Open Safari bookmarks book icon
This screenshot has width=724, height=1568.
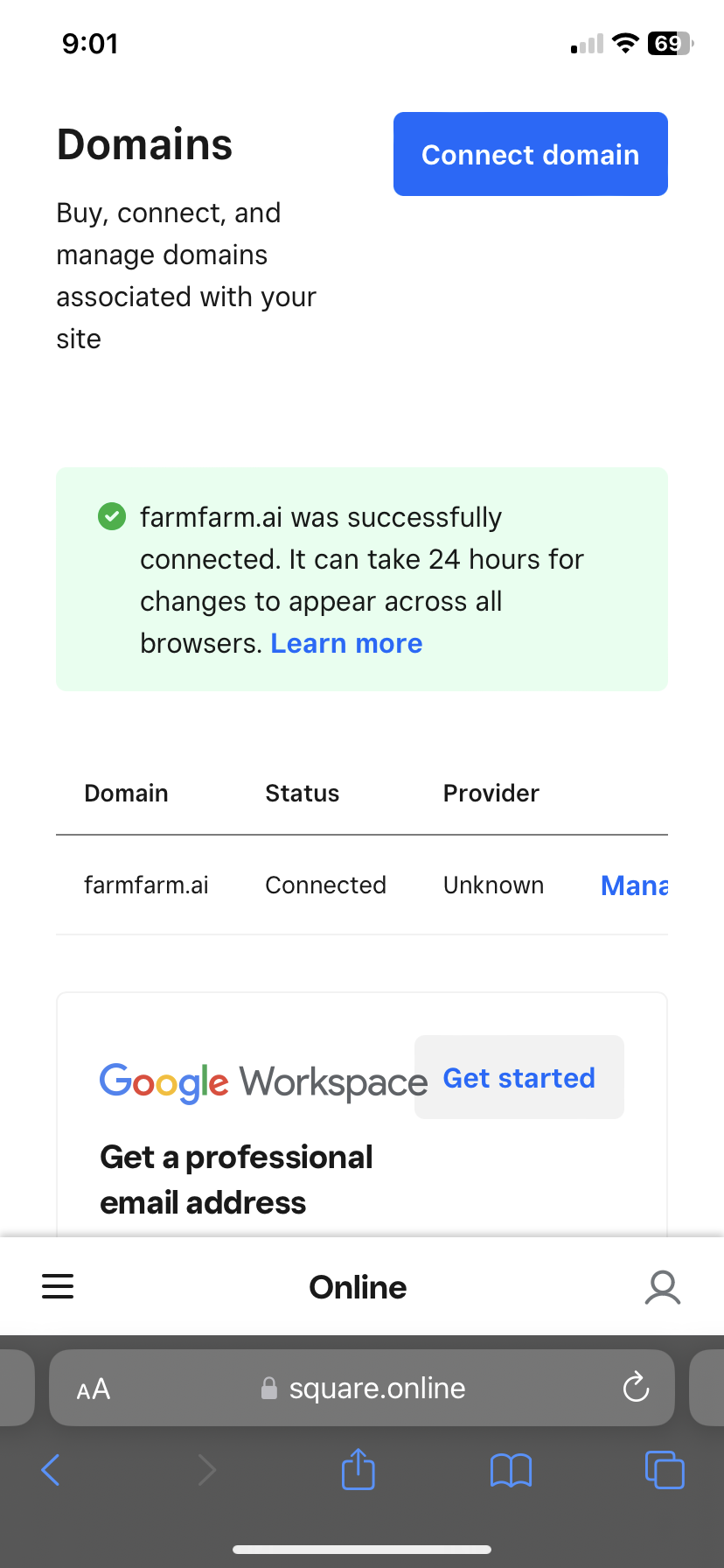click(511, 1470)
